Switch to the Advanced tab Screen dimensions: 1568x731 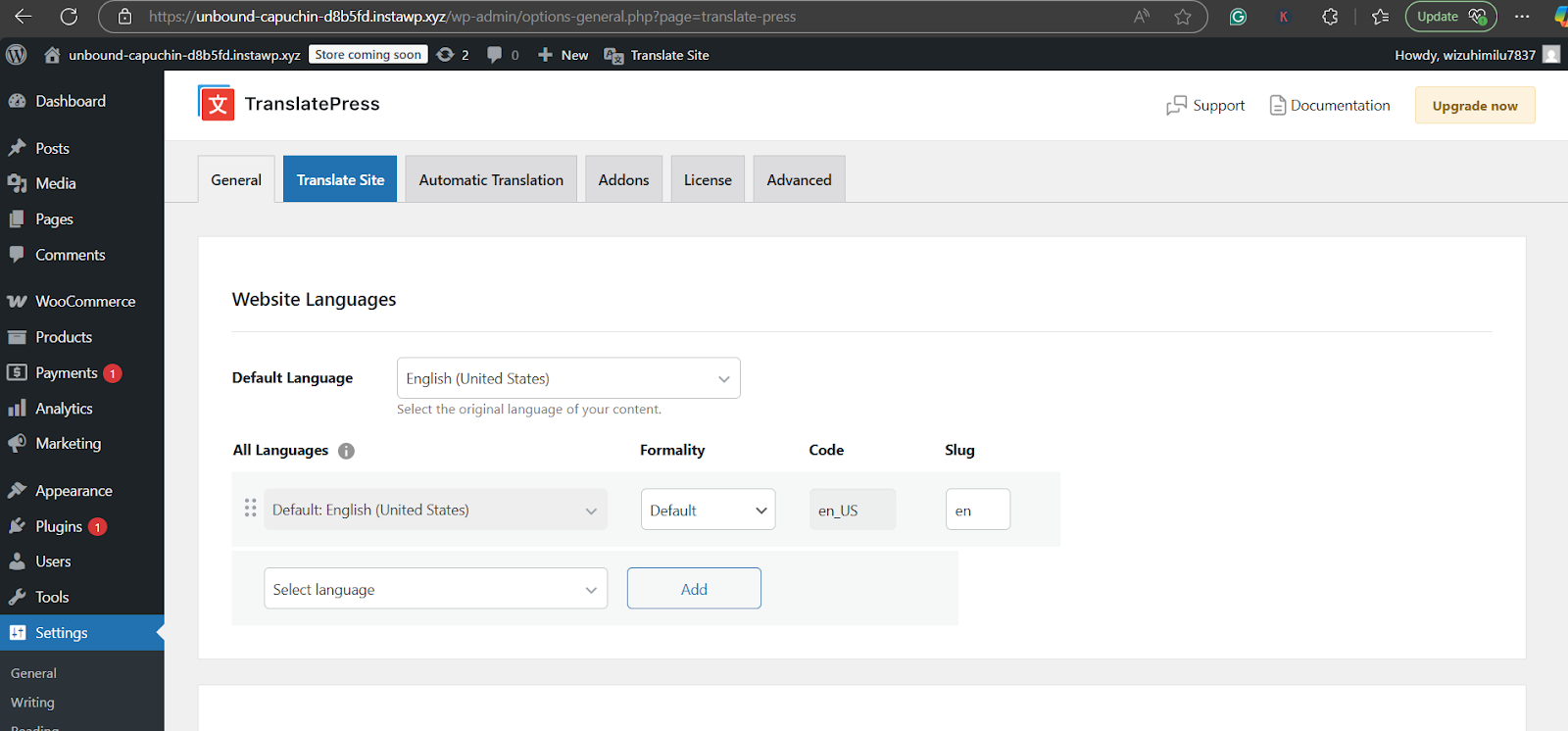click(x=799, y=180)
